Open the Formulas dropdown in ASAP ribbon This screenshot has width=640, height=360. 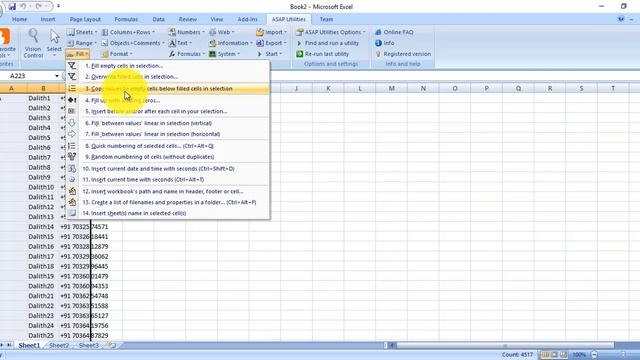tap(187, 54)
